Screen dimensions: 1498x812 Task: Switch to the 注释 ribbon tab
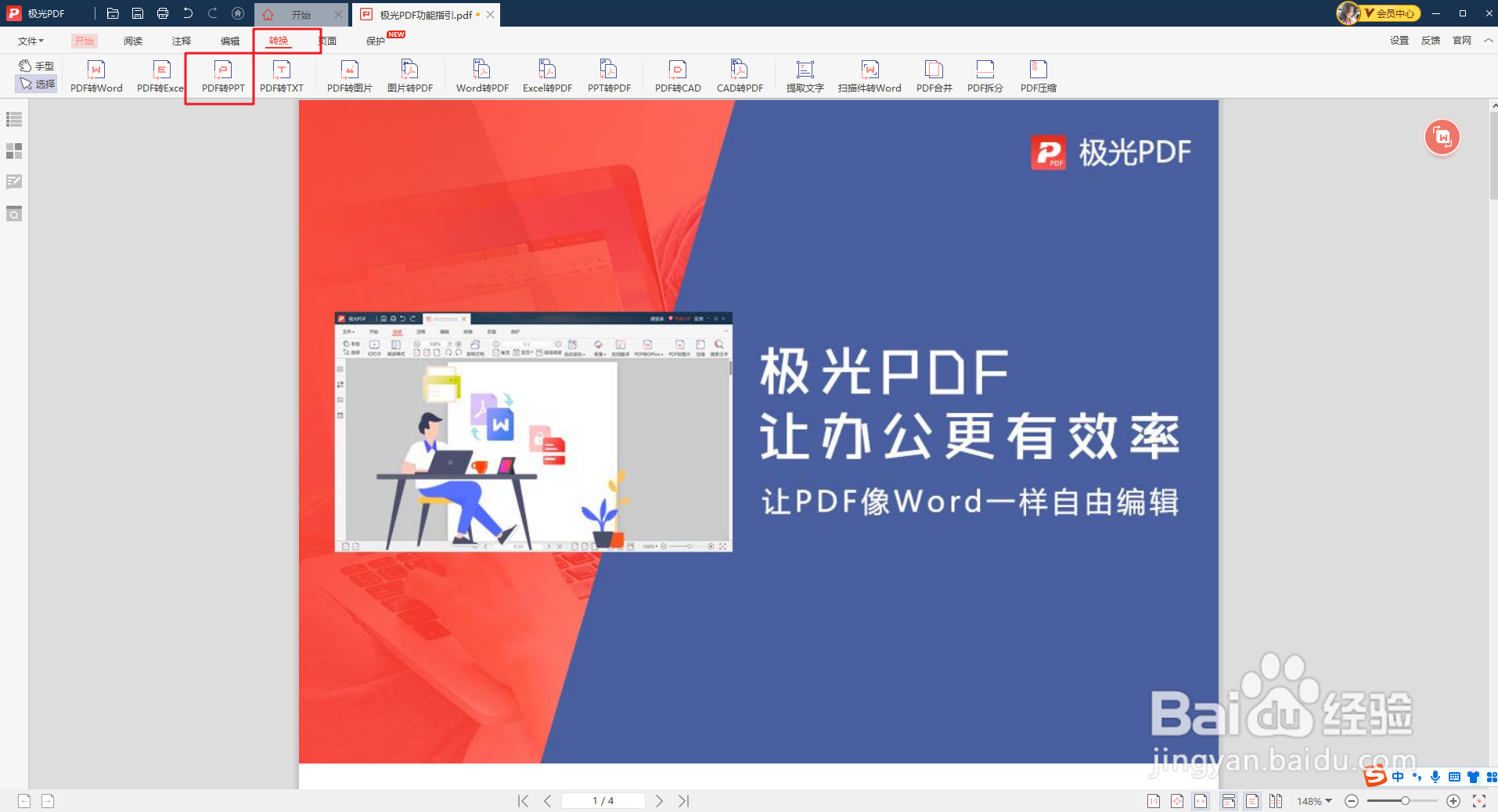(182, 41)
